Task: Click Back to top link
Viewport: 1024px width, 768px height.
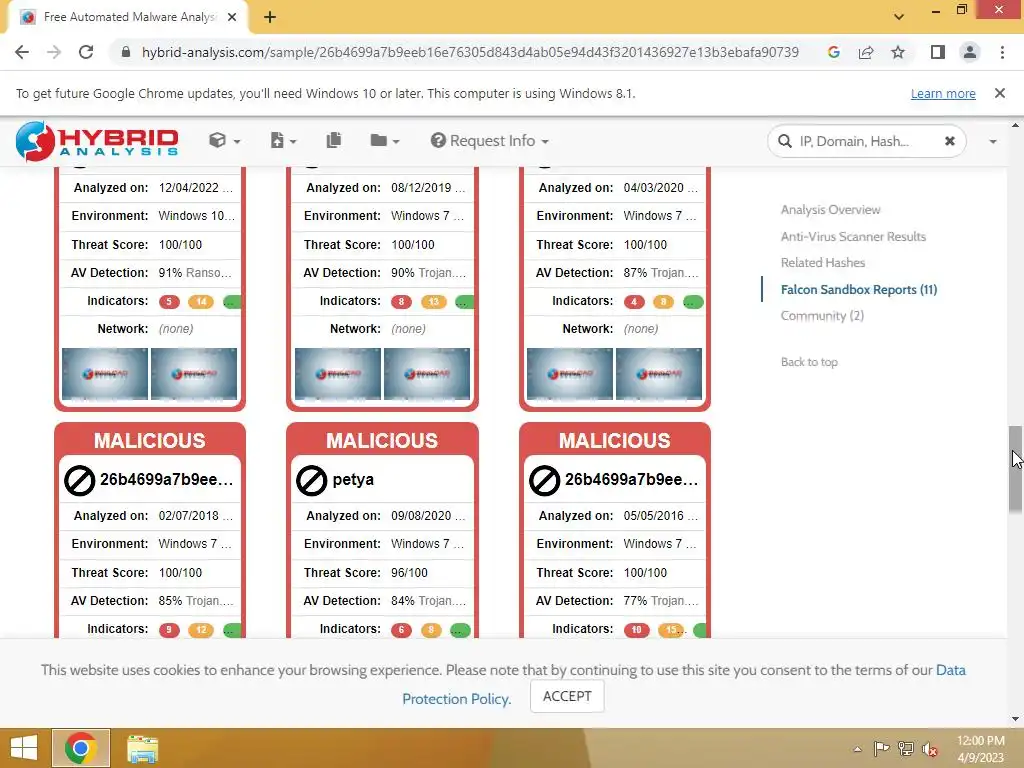Action: (x=809, y=362)
